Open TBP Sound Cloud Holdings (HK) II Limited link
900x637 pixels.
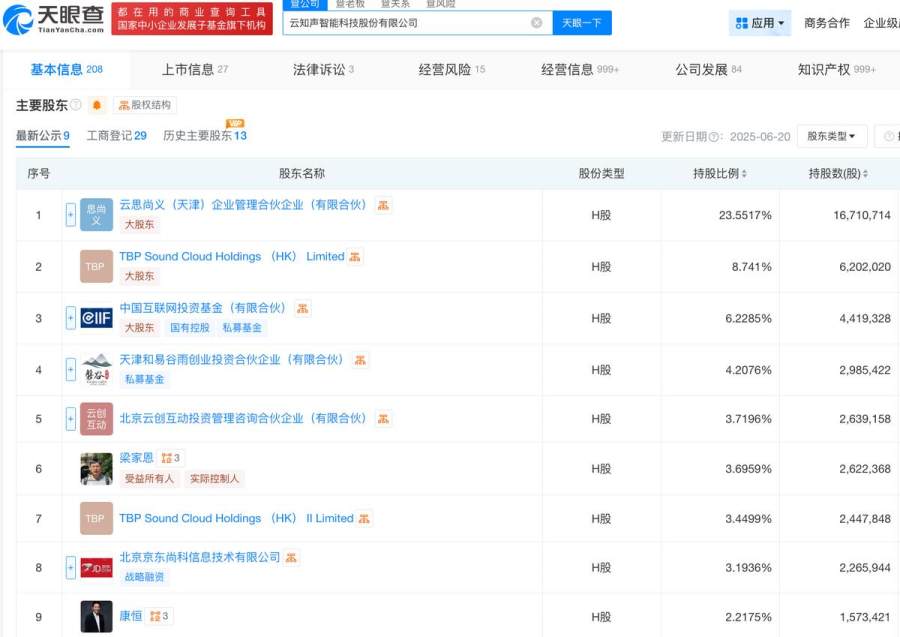(236, 518)
